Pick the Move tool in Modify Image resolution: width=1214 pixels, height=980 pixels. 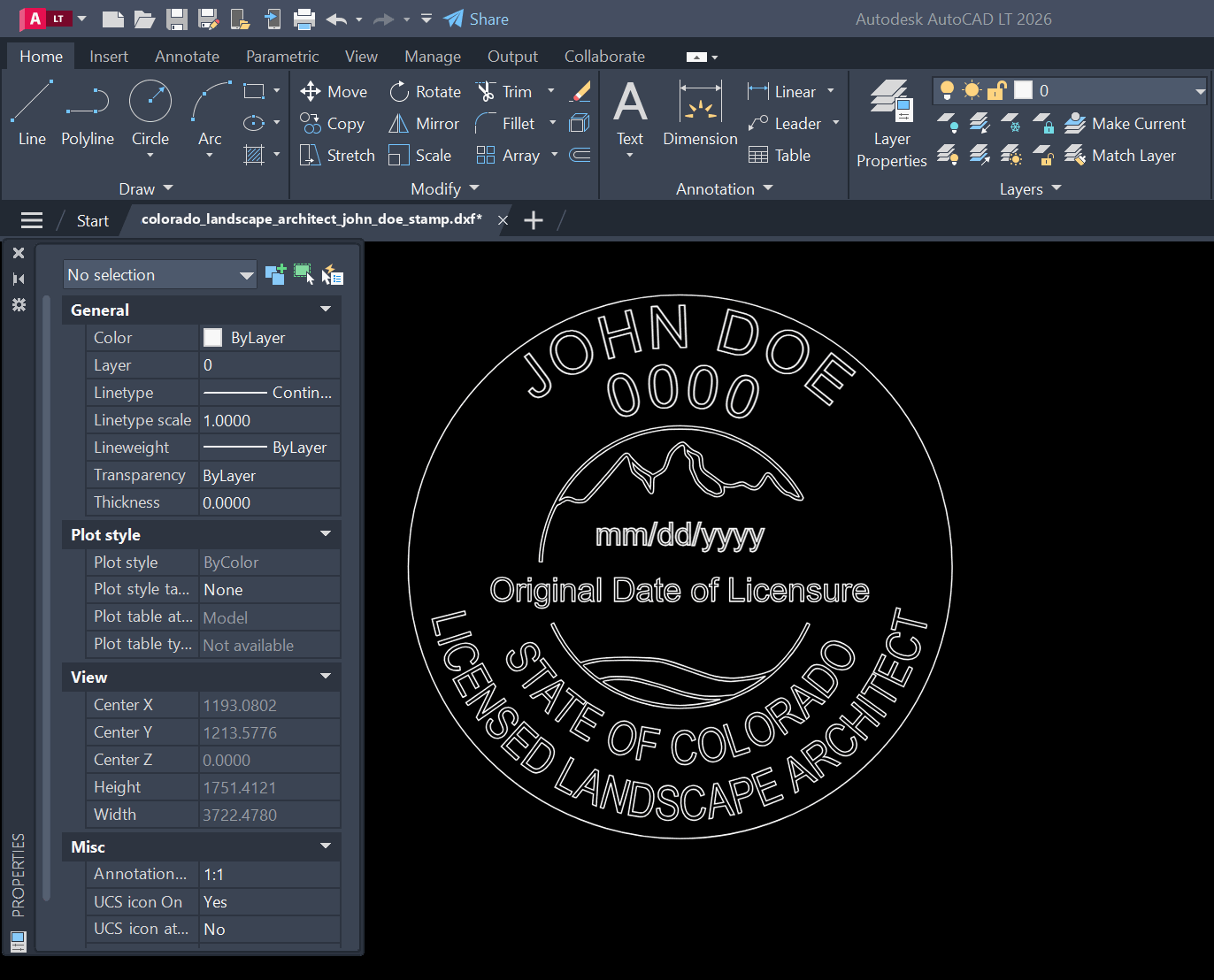334,91
